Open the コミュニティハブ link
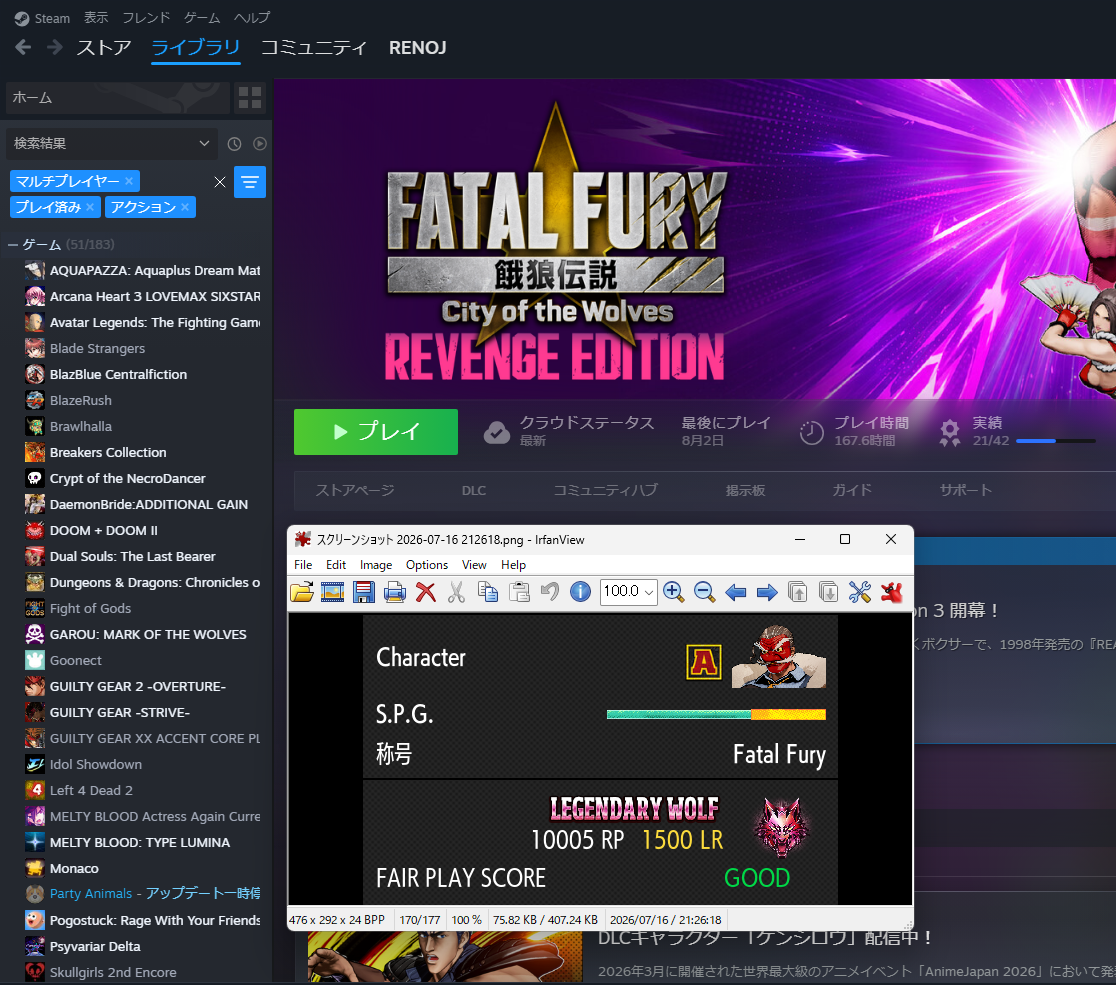Image resolution: width=1116 pixels, height=985 pixels. 606,490
